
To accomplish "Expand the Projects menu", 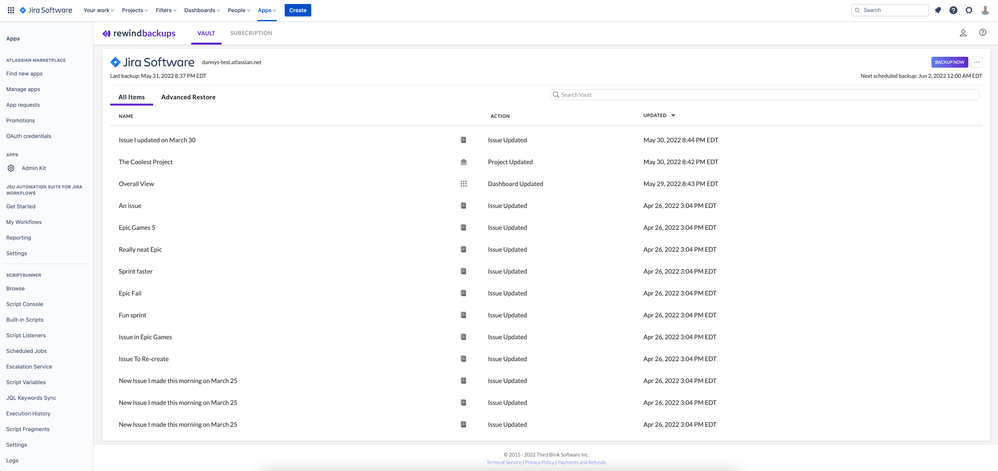I will point(134,10).
